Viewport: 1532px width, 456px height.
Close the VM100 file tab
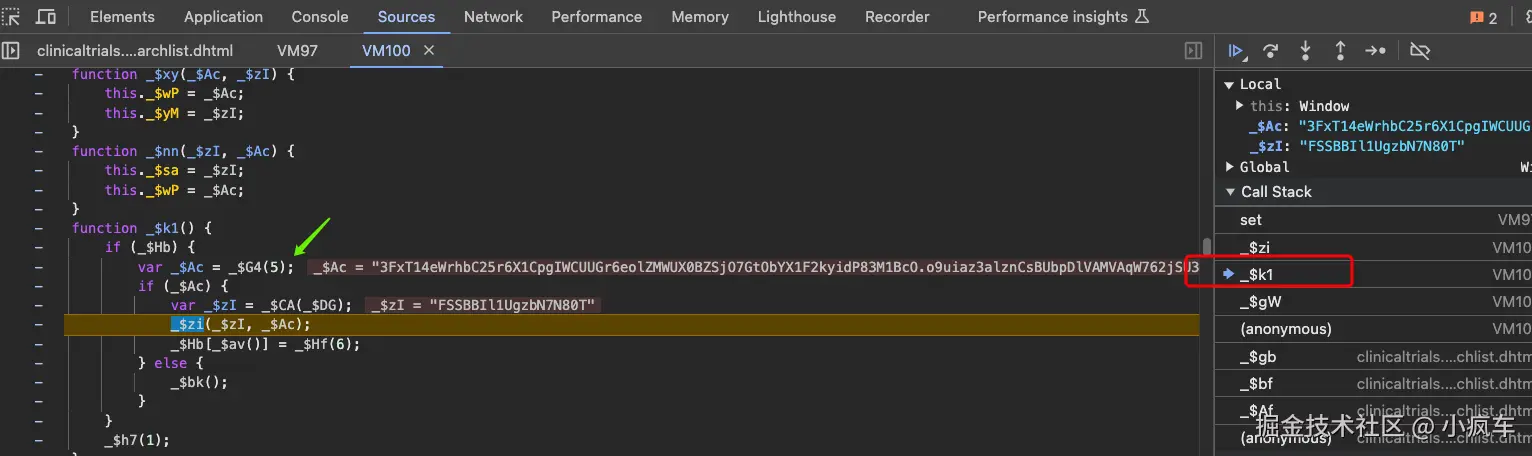(430, 51)
